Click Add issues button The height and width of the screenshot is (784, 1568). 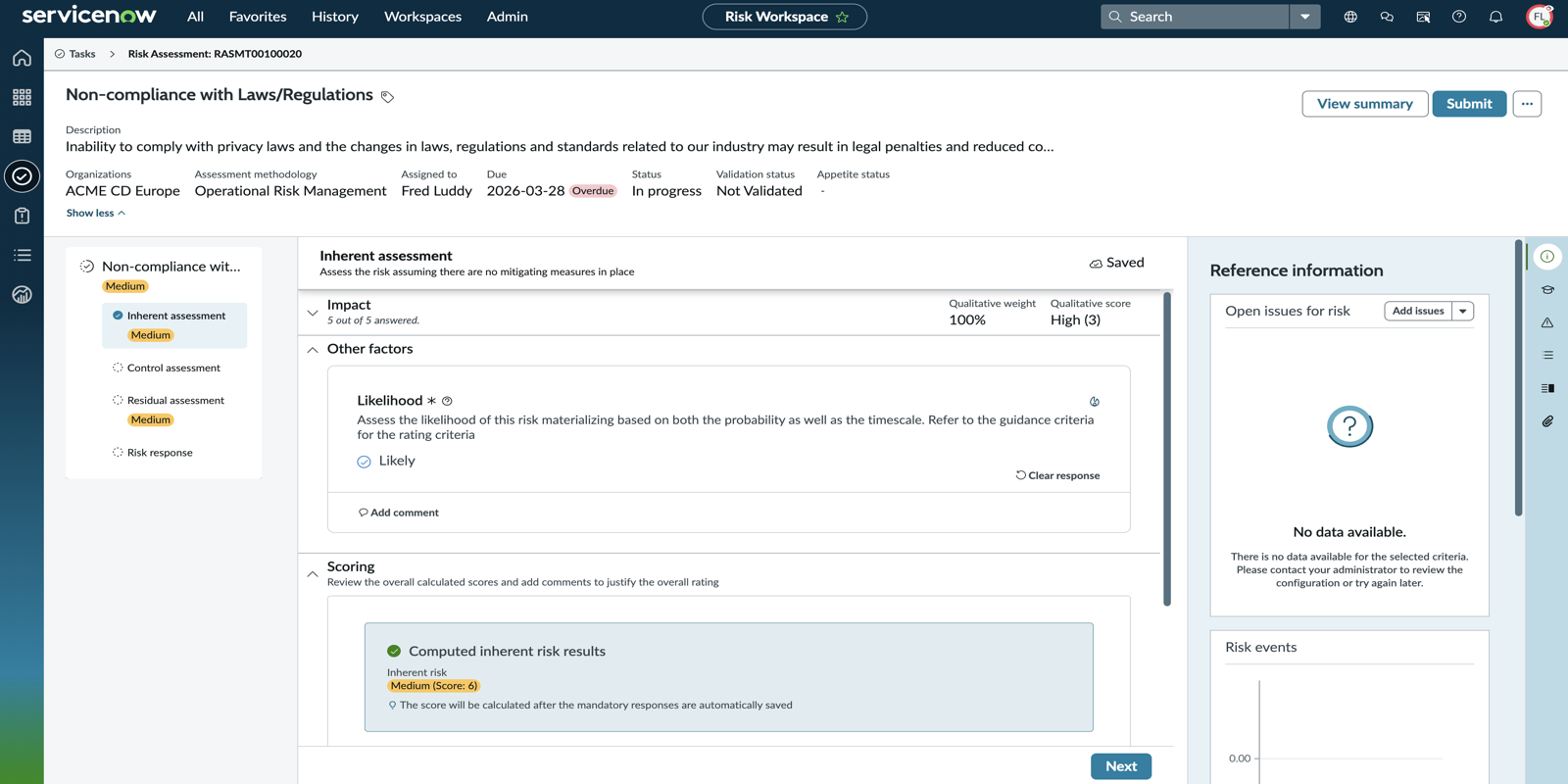1418,311
